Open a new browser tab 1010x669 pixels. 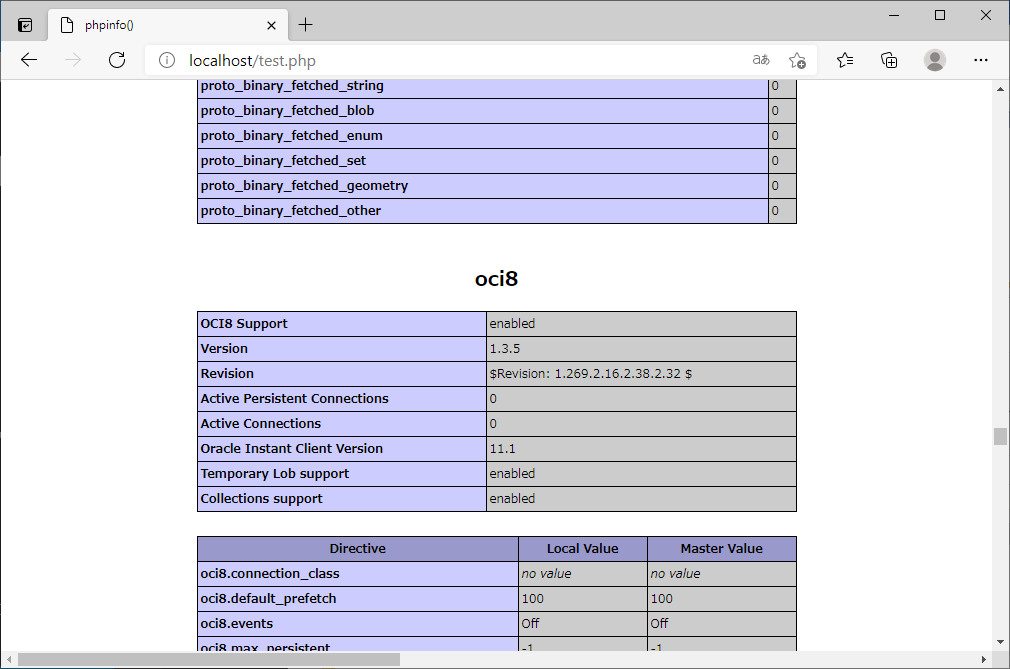click(305, 24)
